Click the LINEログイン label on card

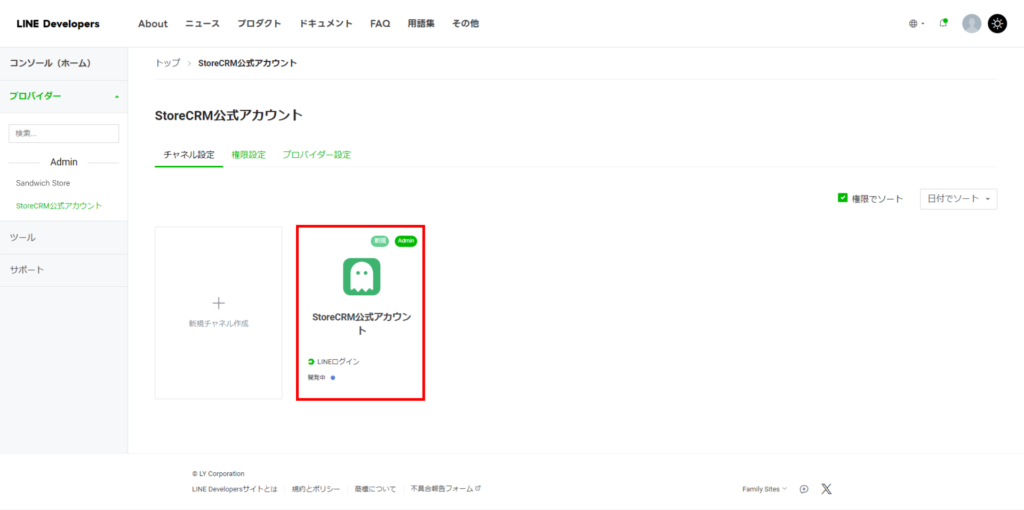point(338,362)
